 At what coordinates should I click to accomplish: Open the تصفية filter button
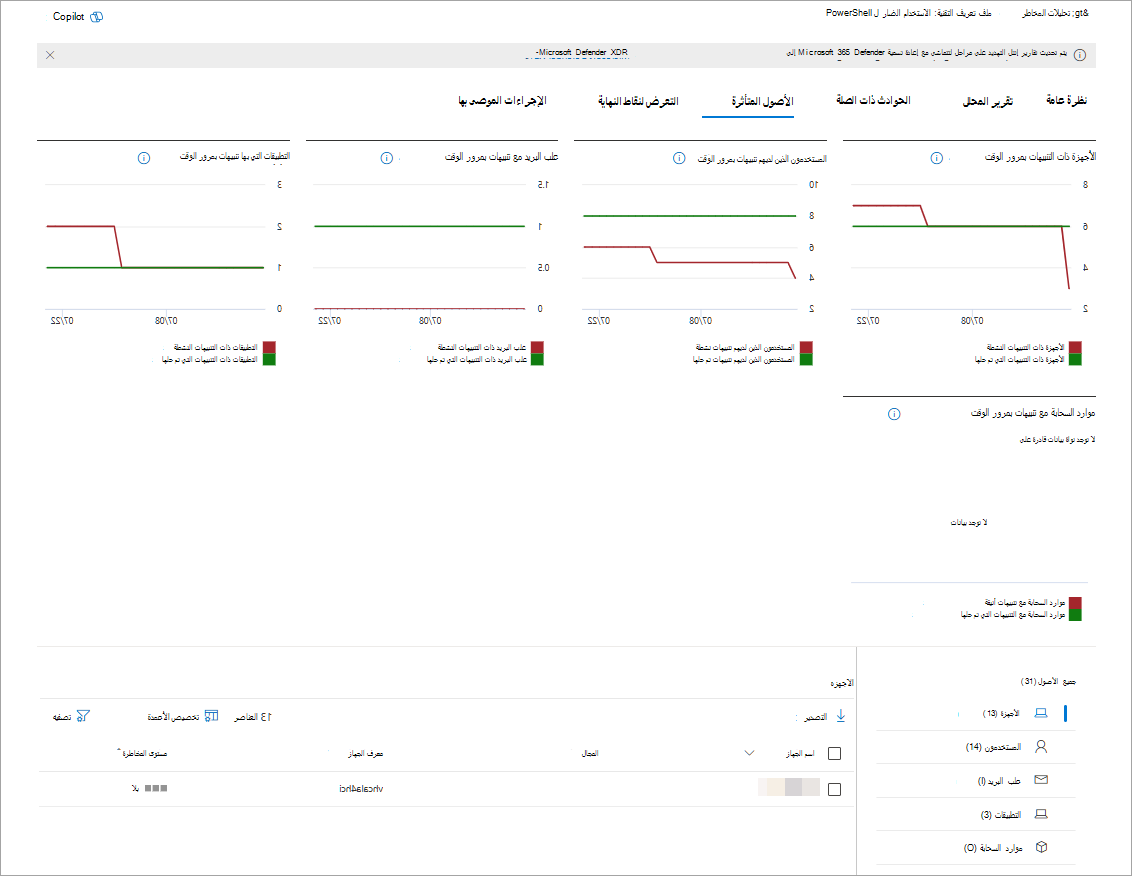pos(61,717)
